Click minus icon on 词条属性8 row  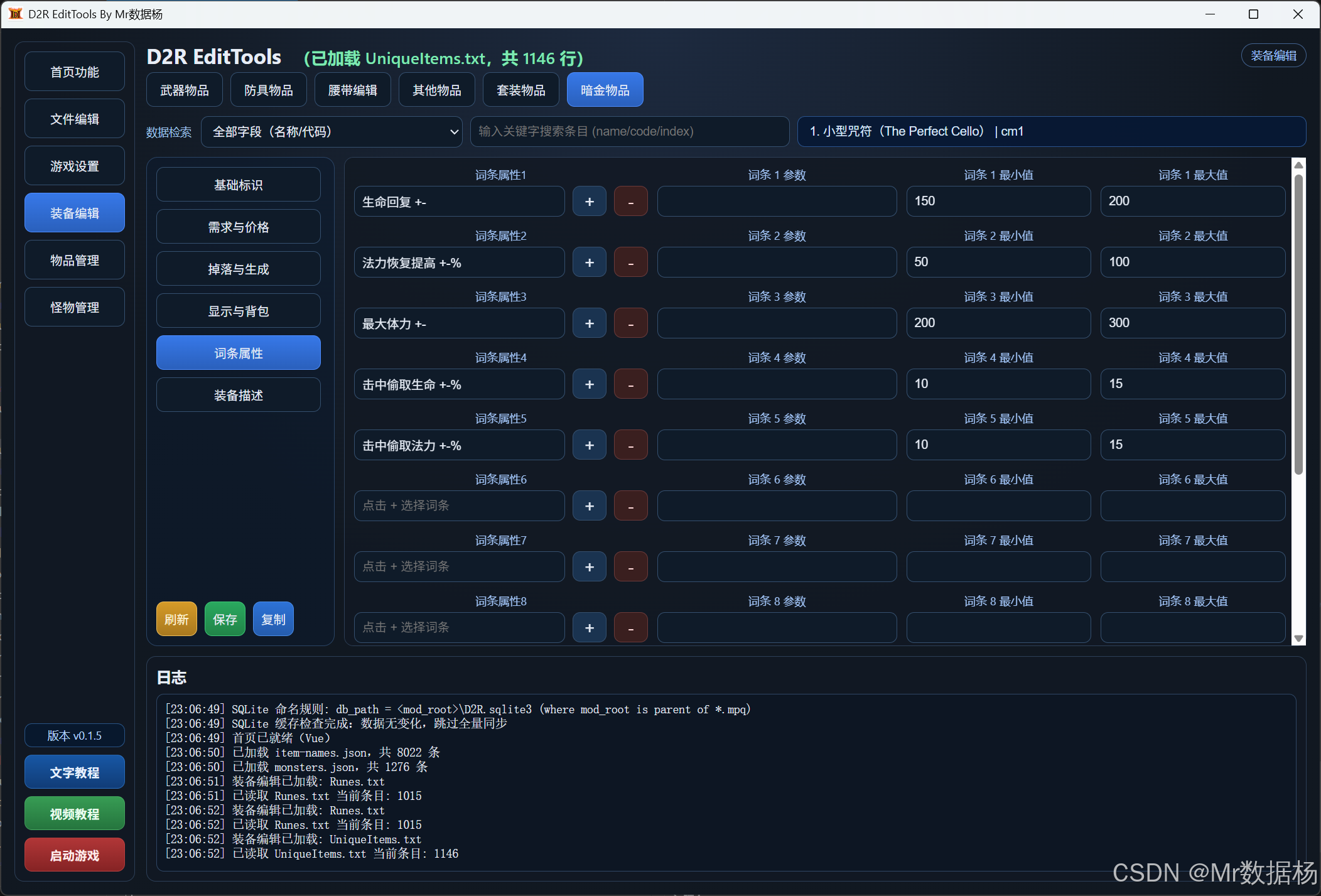pyautogui.click(x=630, y=628)
